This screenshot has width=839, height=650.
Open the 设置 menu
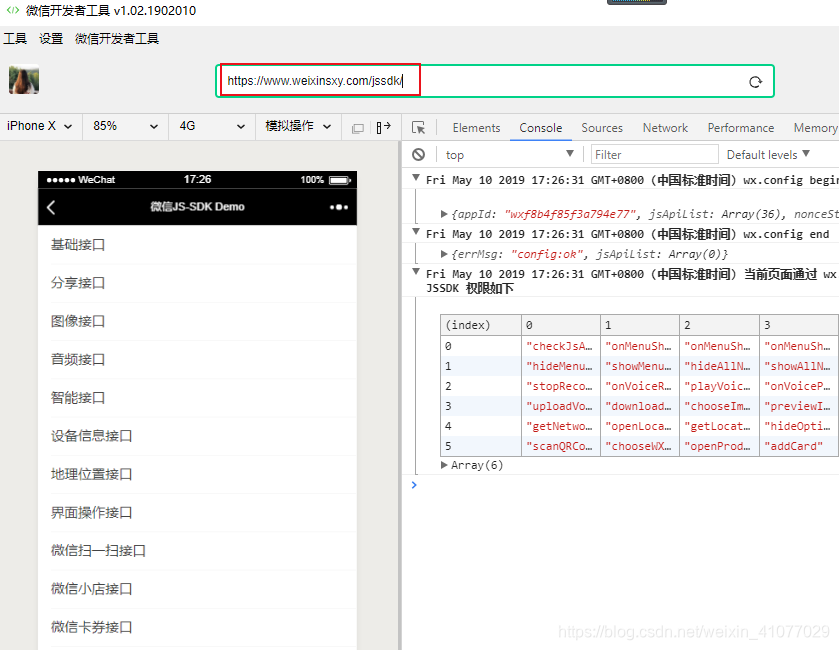pos(51,39)
